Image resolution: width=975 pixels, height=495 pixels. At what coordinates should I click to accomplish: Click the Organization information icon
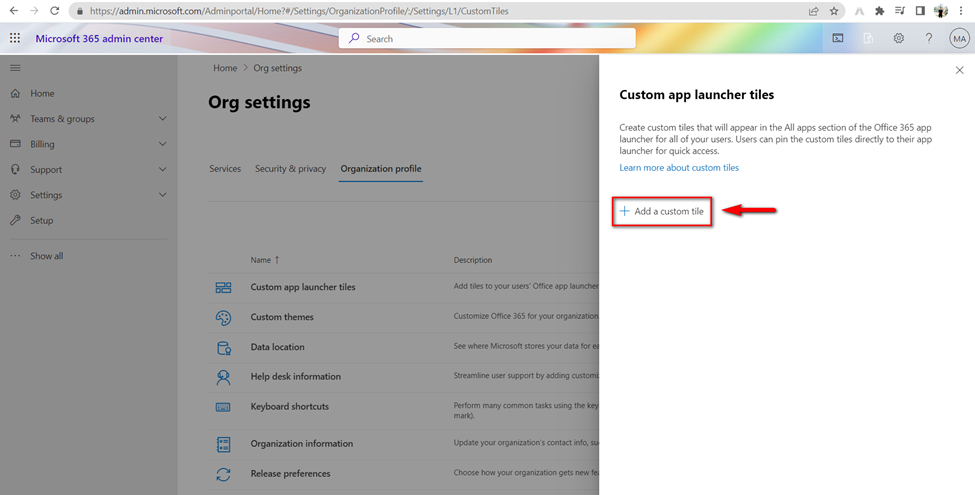(x=223, y=444)
